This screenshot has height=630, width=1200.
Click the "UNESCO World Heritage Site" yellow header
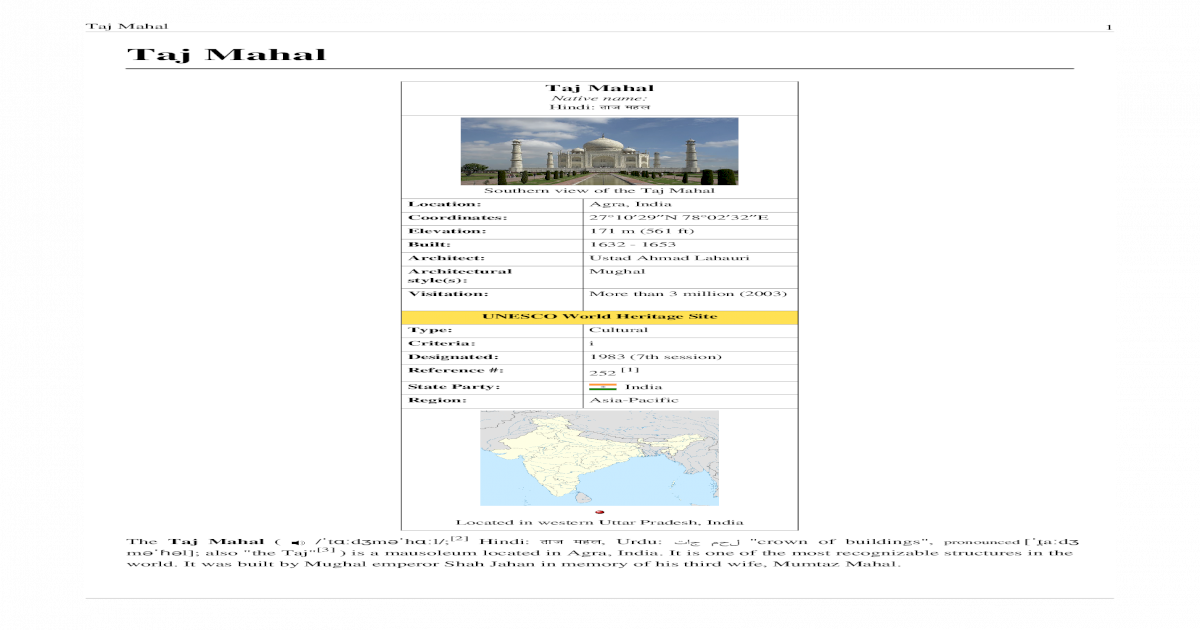coord(599,316)
